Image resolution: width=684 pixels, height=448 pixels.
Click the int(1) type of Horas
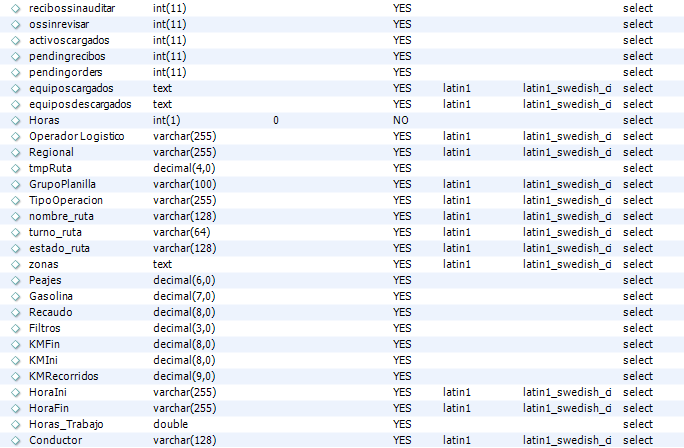[x=167, y=120]
